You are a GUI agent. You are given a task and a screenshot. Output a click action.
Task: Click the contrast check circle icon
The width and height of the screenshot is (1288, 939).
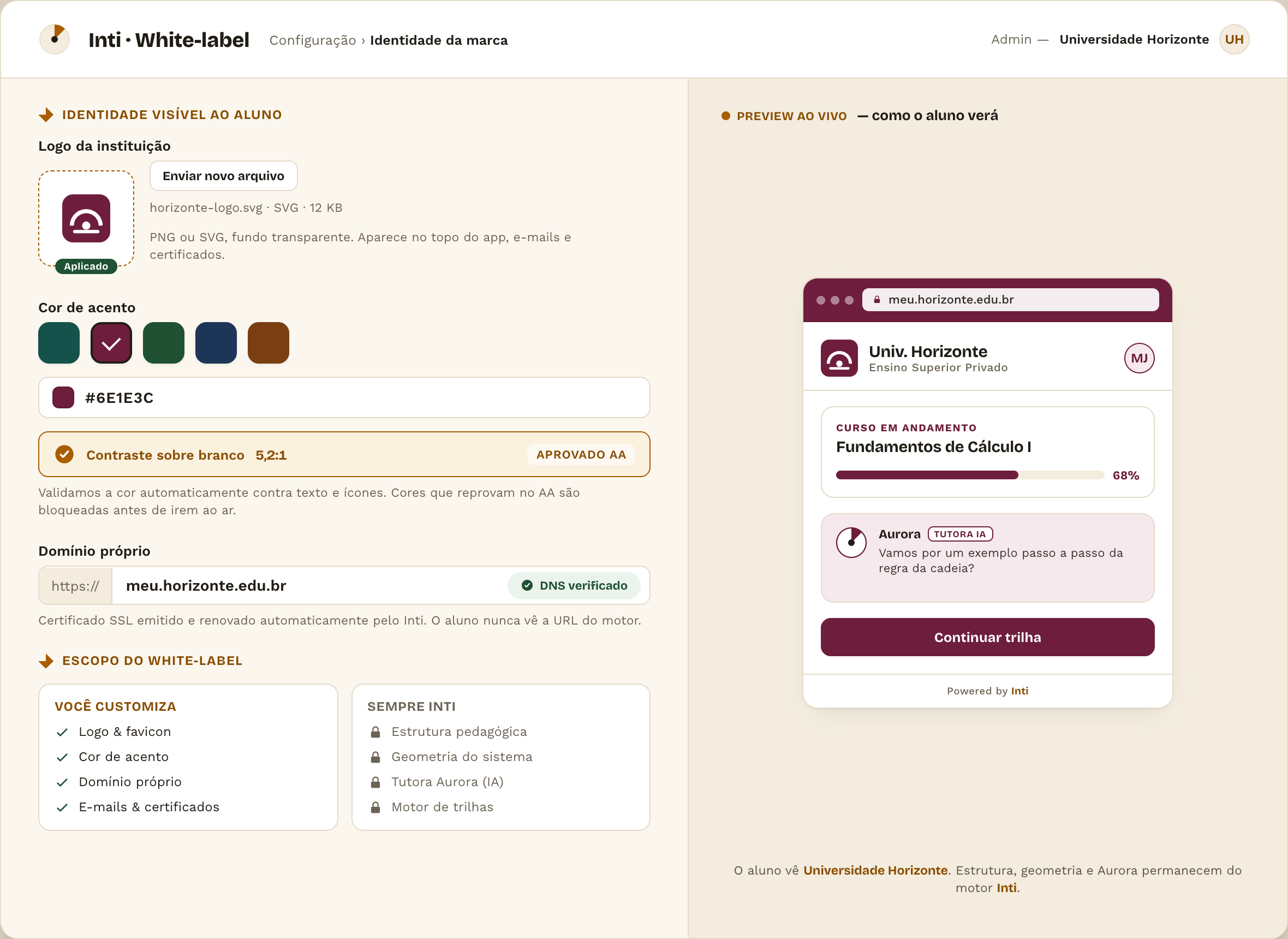[64, 454]
